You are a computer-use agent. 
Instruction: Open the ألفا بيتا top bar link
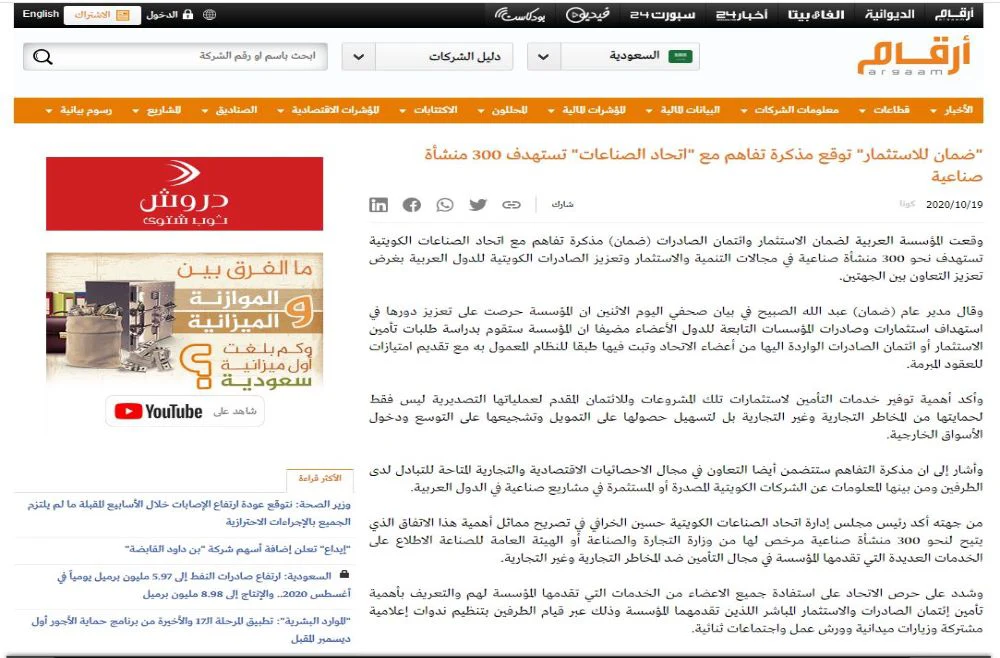coord(816,15)
